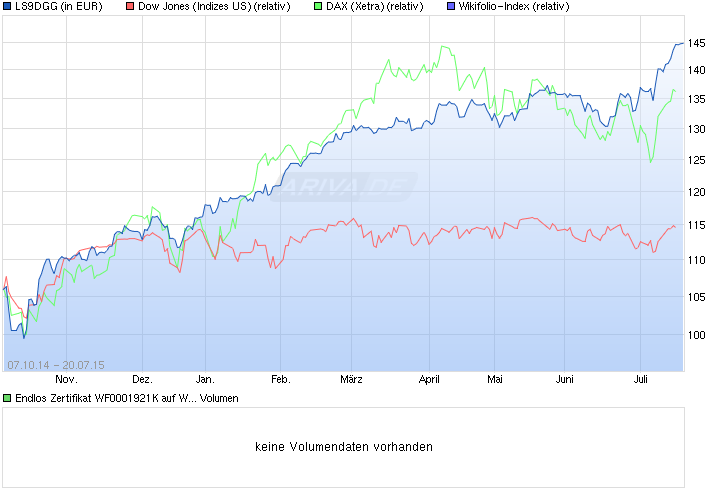Click the Jan. label on the time axis

pos(205,380)
